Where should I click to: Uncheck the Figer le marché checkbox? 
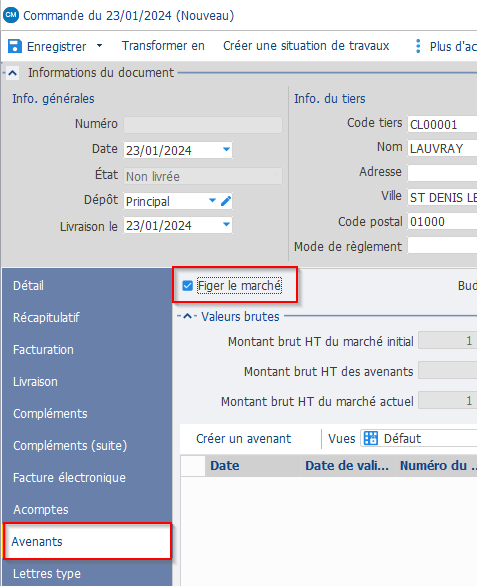(187, 286)
